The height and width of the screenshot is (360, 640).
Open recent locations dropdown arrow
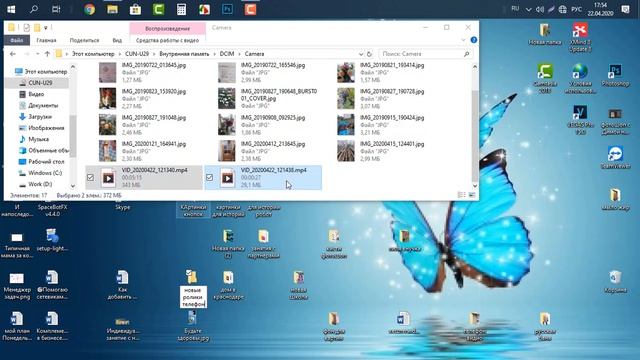pyautogui.click(x=37, y=54)
